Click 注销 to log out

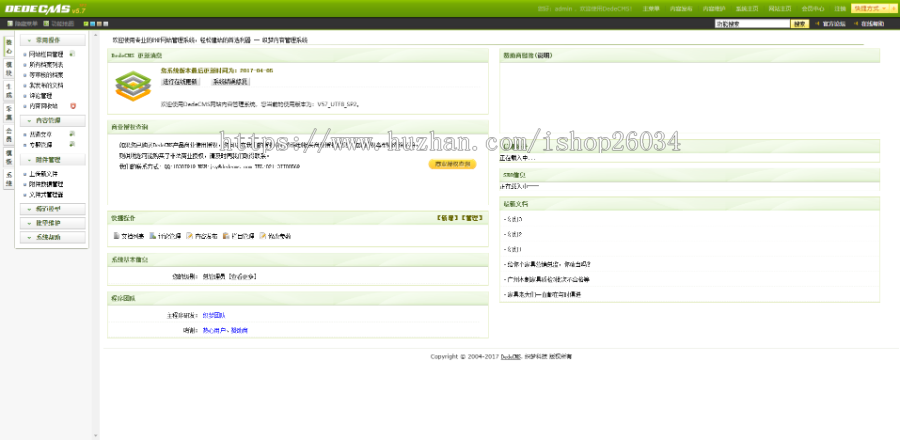pyautogui.click(x=840, y=9)
